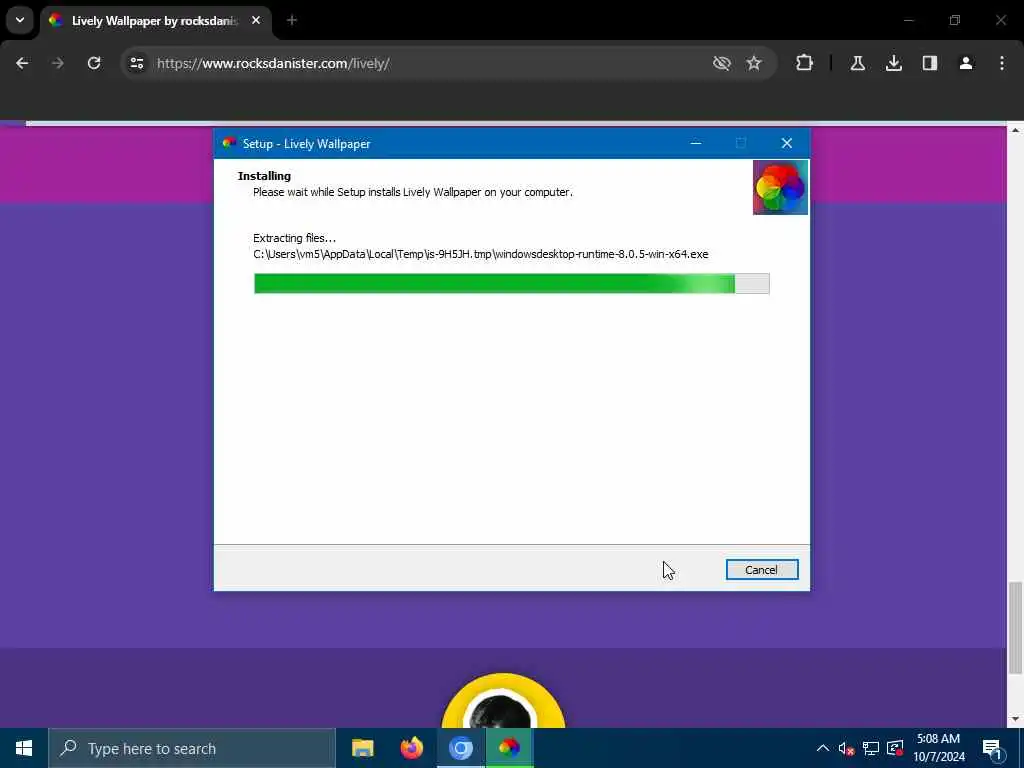Click the tracking protection eye icon
The height and width of the screenshot is (768, 1024).
click(x=722, y=63)
